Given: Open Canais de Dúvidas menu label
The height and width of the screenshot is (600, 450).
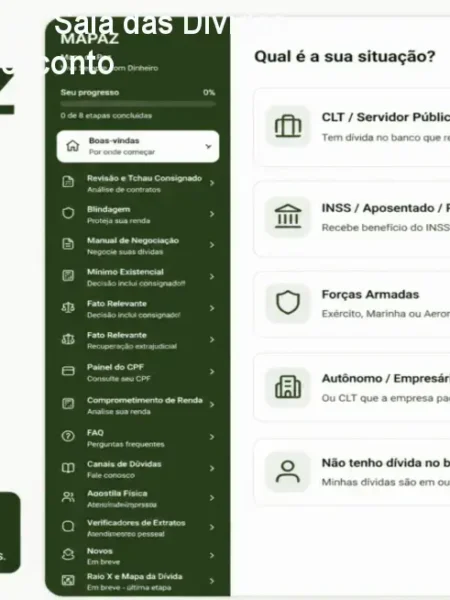Looking at the screenshot, I should click(x=124, y=464).
